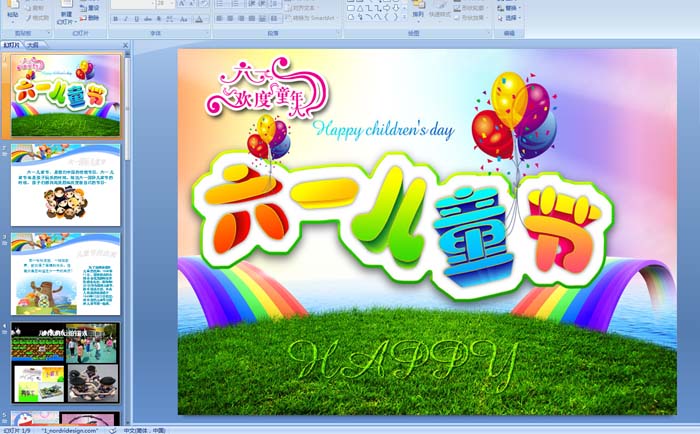Toggle text Shadow formatting

(159, 19)
